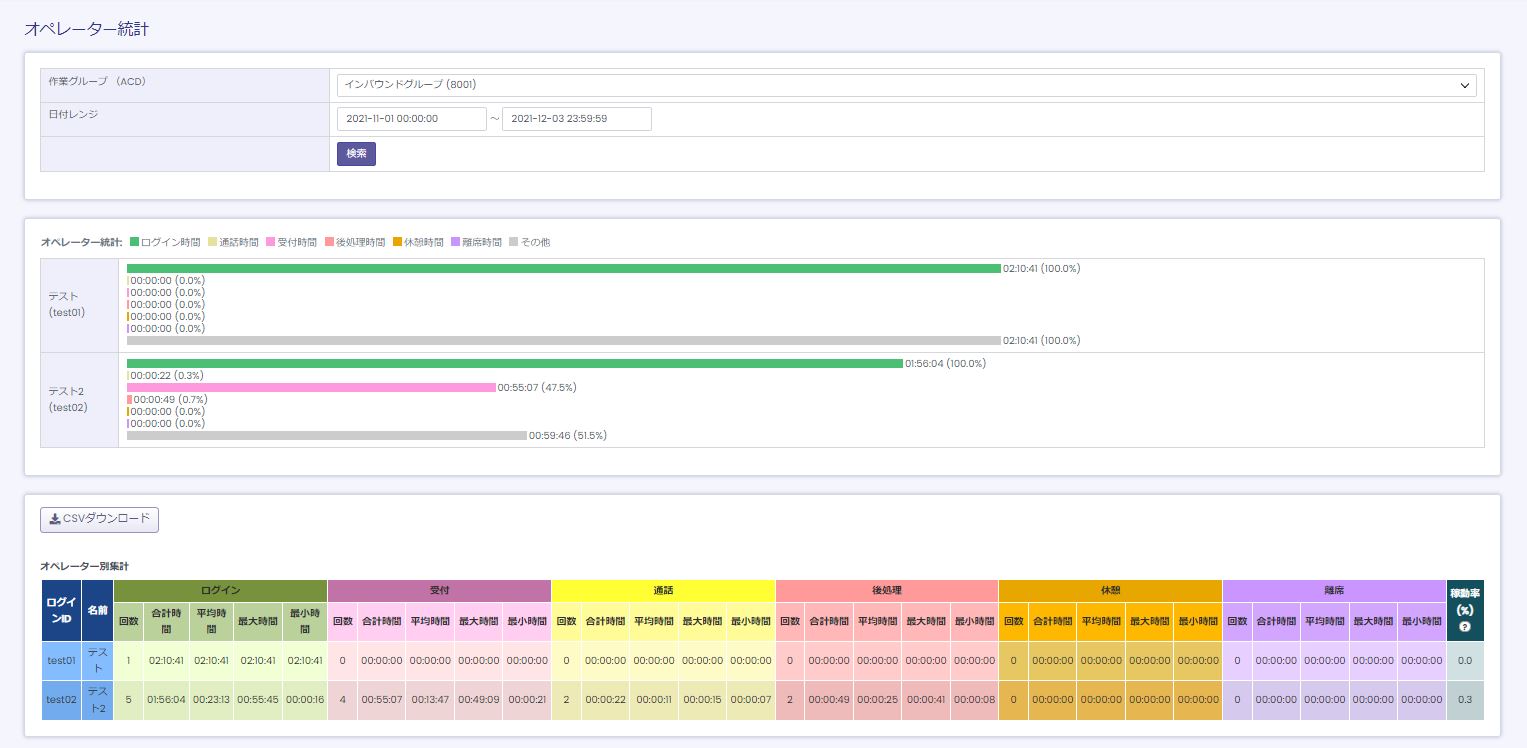Viewport: 1527px width, 748px height.
Task: Click the purple 離席時間 legend square
Action: point(456,242)
